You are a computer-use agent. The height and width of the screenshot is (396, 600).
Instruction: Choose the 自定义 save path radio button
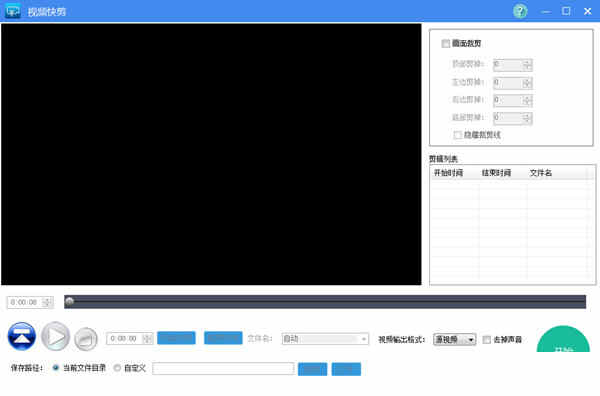click(117, 368)
